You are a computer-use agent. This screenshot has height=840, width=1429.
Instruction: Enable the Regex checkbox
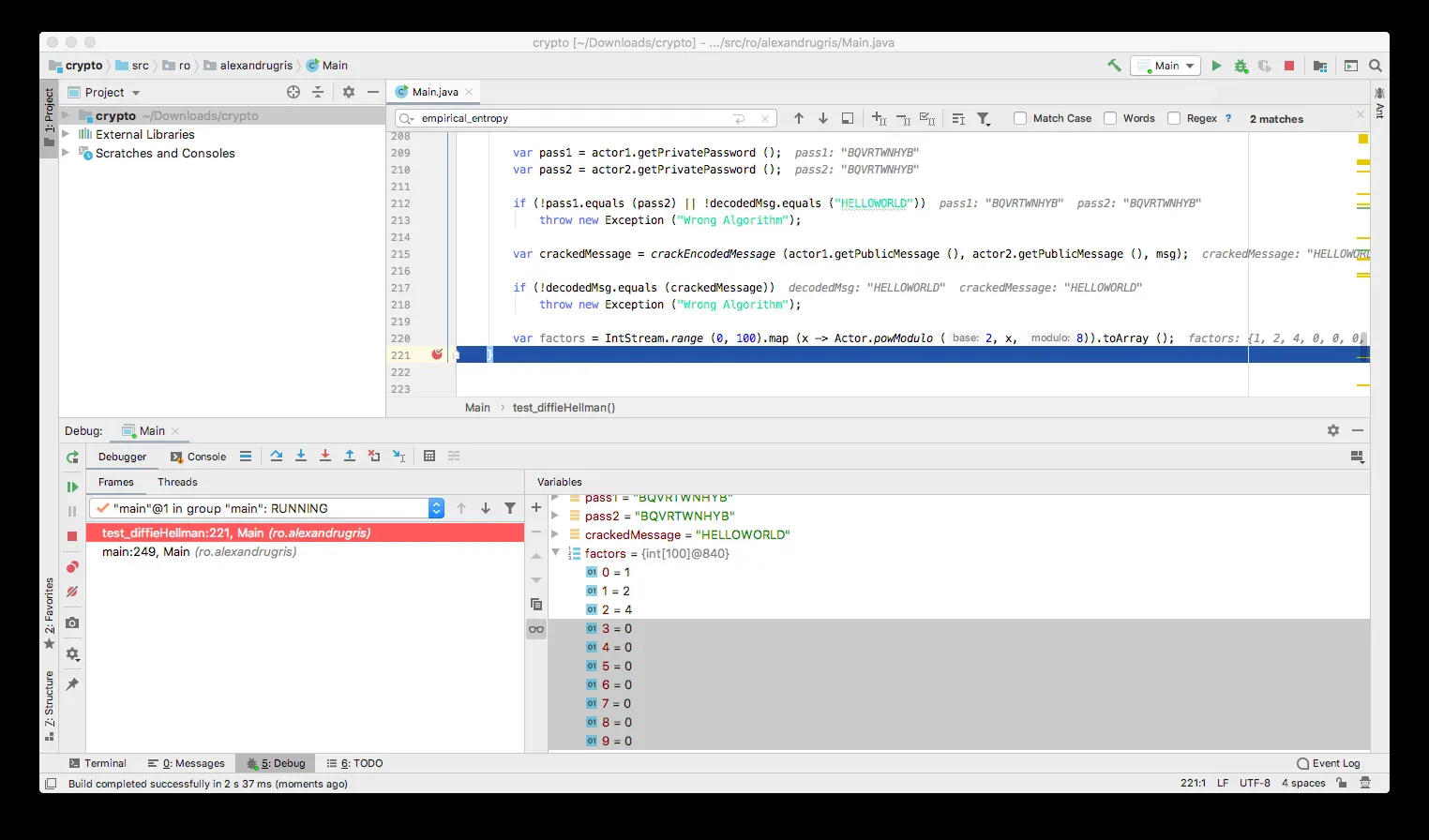pyautogui.click(x=1174, y=118)
